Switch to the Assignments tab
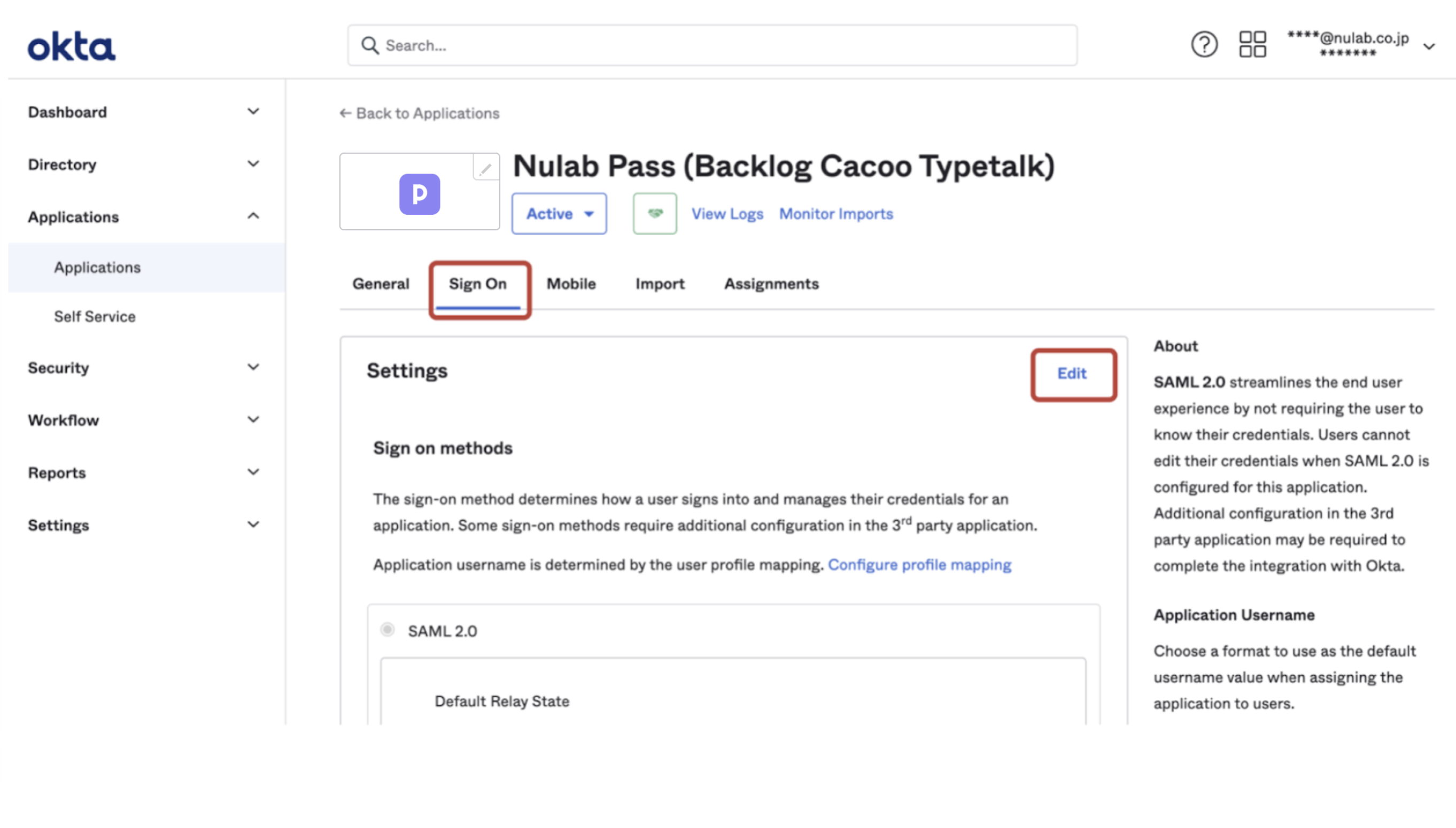The height and width of the screenshot is (828, 1456). point(771,284)
